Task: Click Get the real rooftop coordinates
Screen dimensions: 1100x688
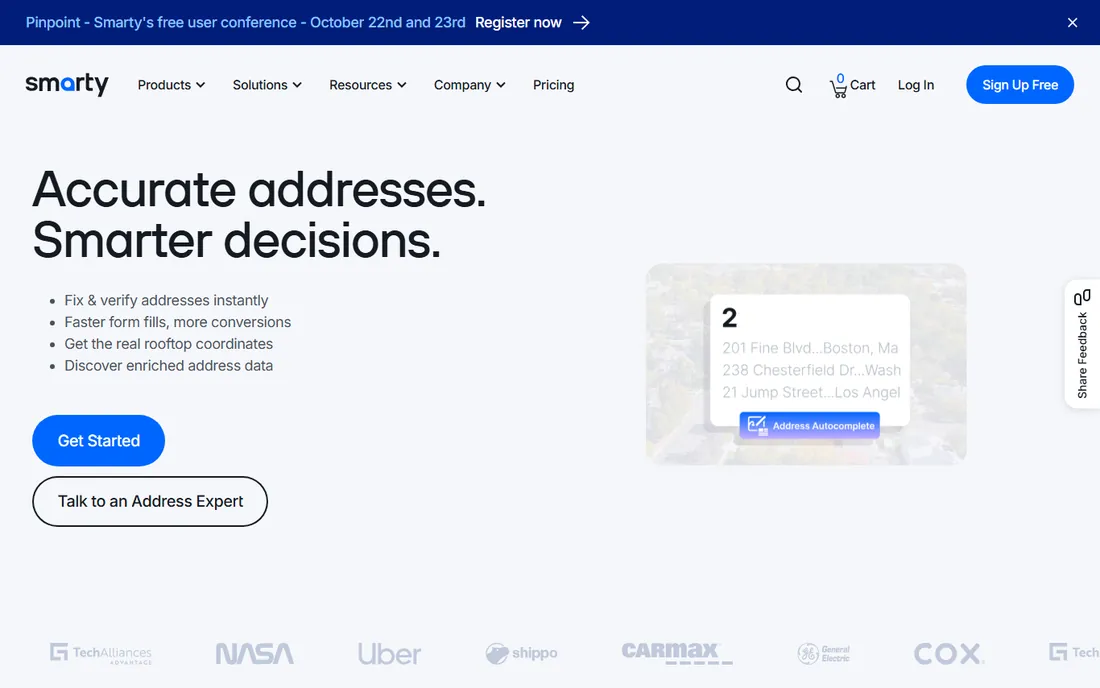Action: click(168, 344)
